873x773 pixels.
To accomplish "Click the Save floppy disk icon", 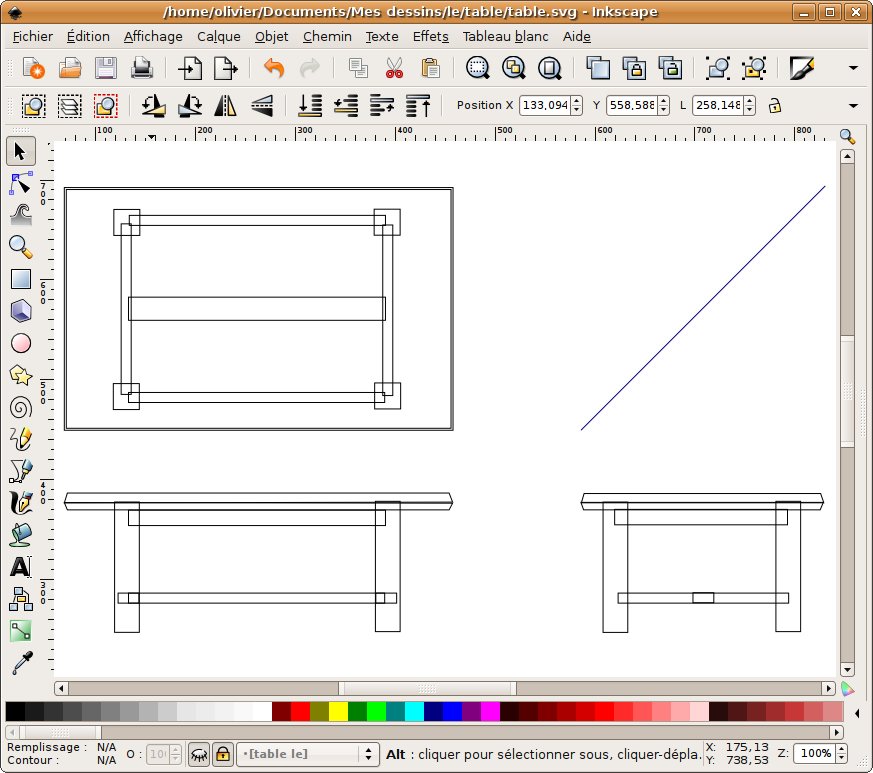I will pyautogui.click(x=106, y=69).
